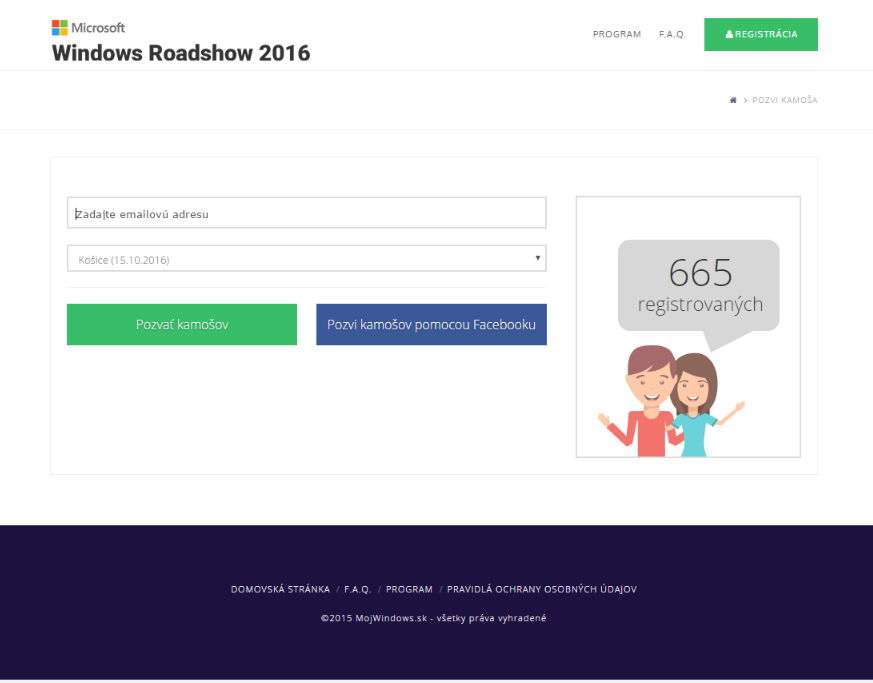The height and width of the screenshot is (683, 873).
Task: Click the home icon in breadcrumb
Action: (x=733, y=100)
